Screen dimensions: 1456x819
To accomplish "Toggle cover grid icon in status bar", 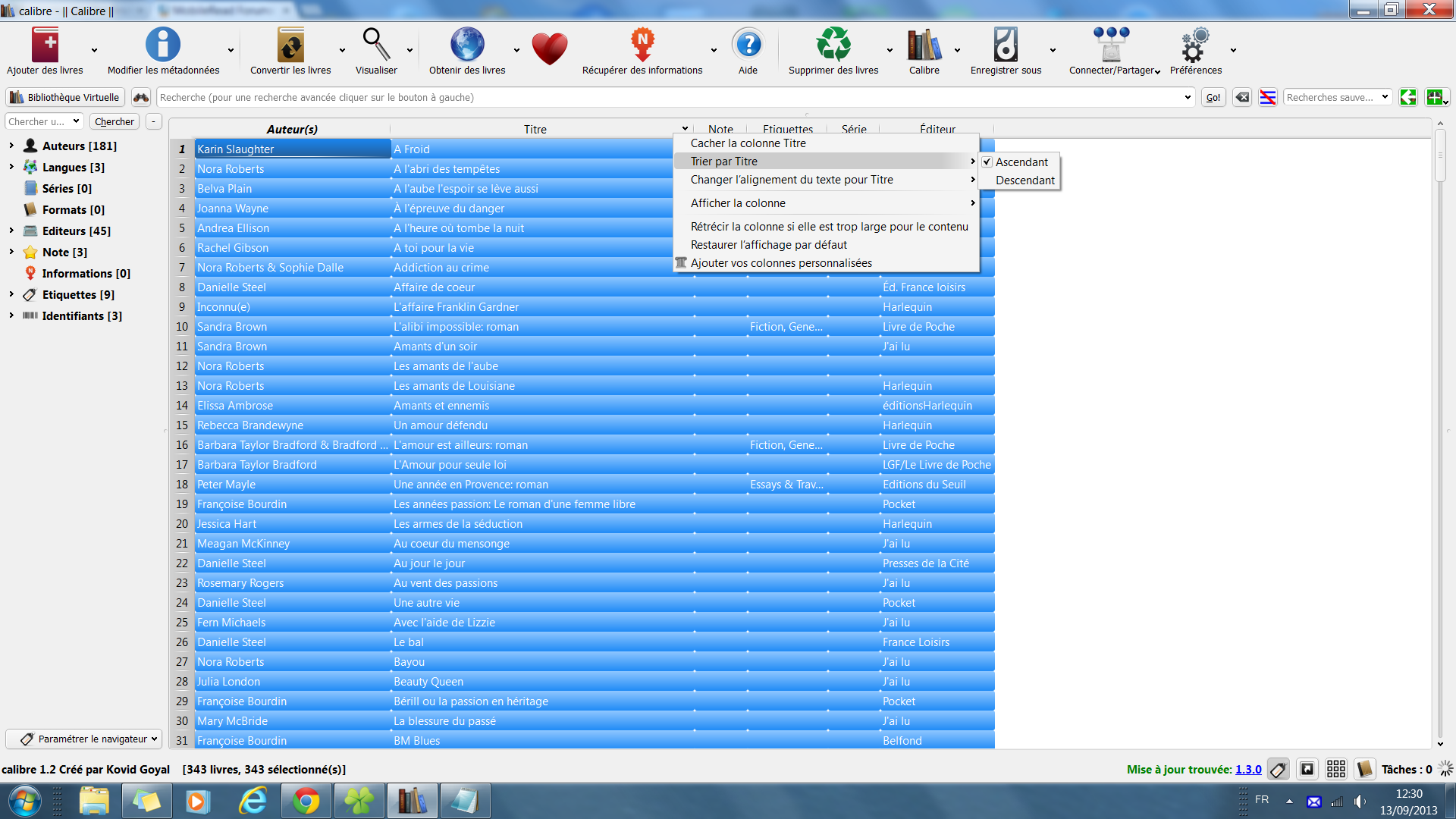I will pos(1336,769).
